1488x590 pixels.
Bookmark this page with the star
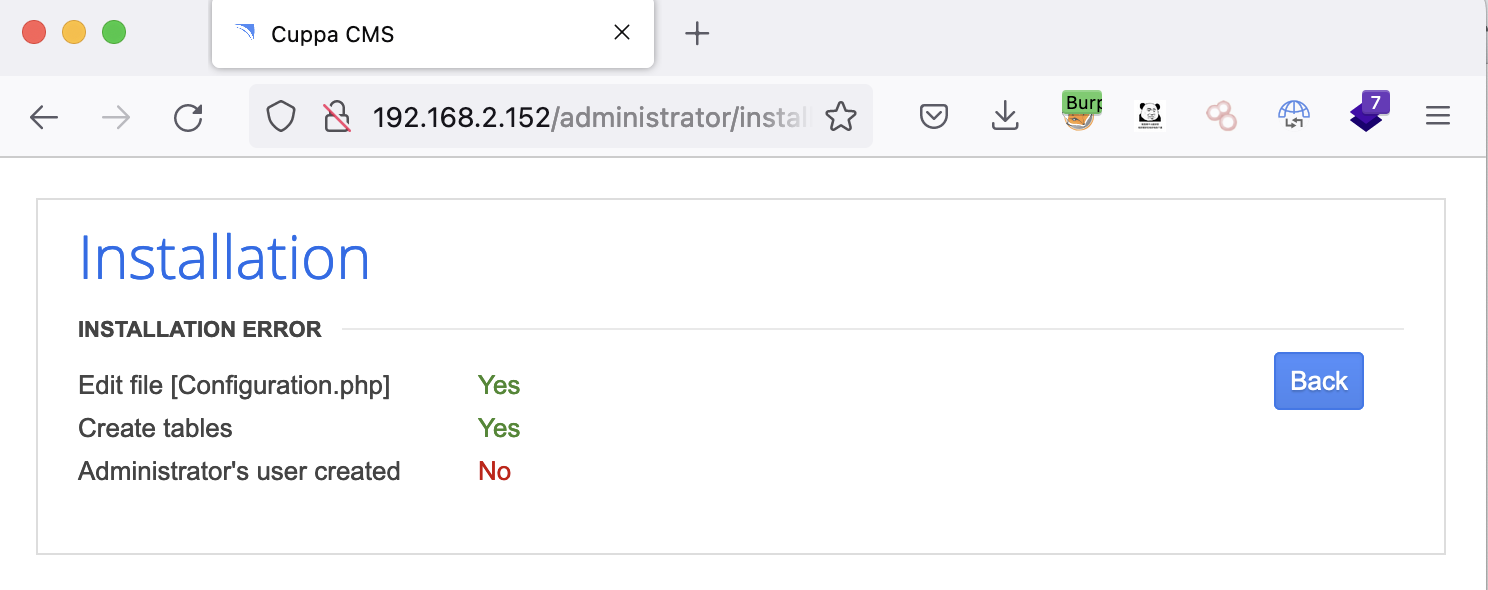840,118
